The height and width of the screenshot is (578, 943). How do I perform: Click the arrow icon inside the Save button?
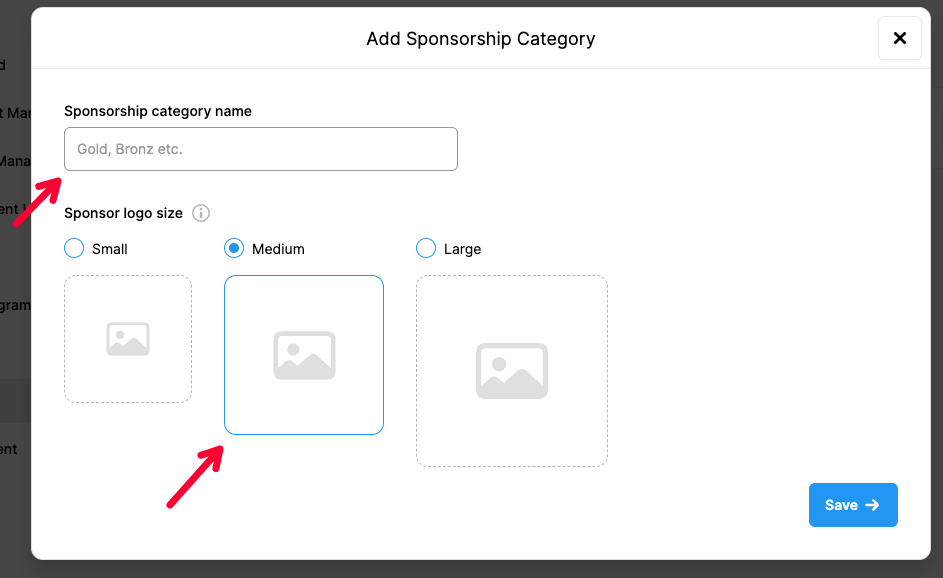872,505
